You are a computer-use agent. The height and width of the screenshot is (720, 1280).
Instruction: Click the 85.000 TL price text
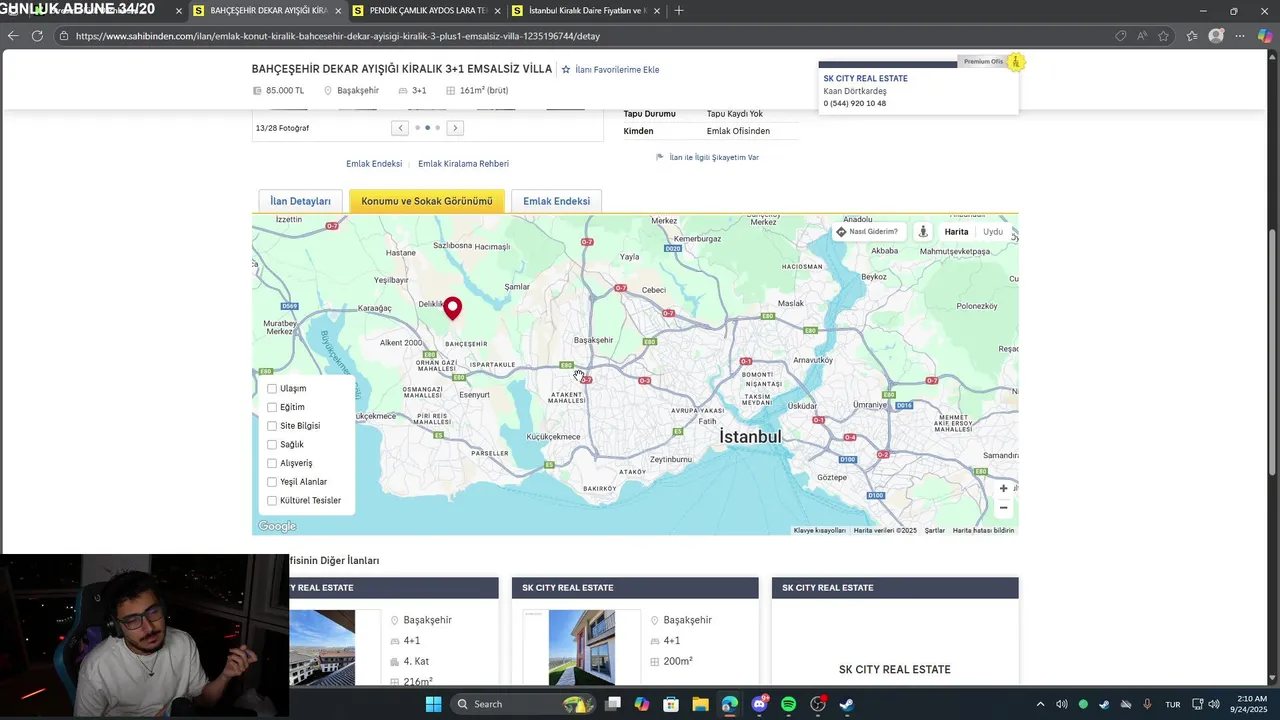click(x=285, y=91)
